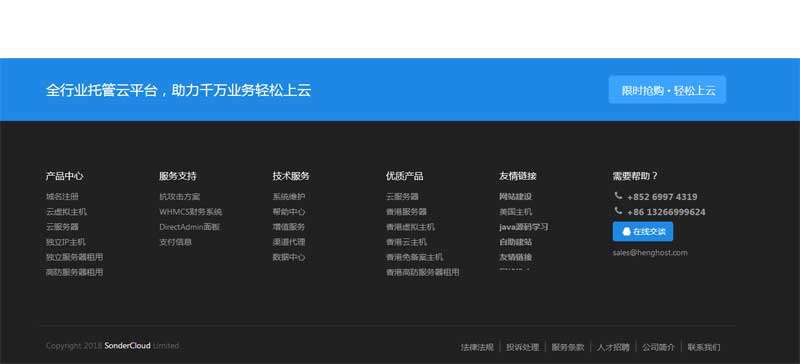Click the 增值服务 link
Viewport: 800px width, 364px height.
289,227
